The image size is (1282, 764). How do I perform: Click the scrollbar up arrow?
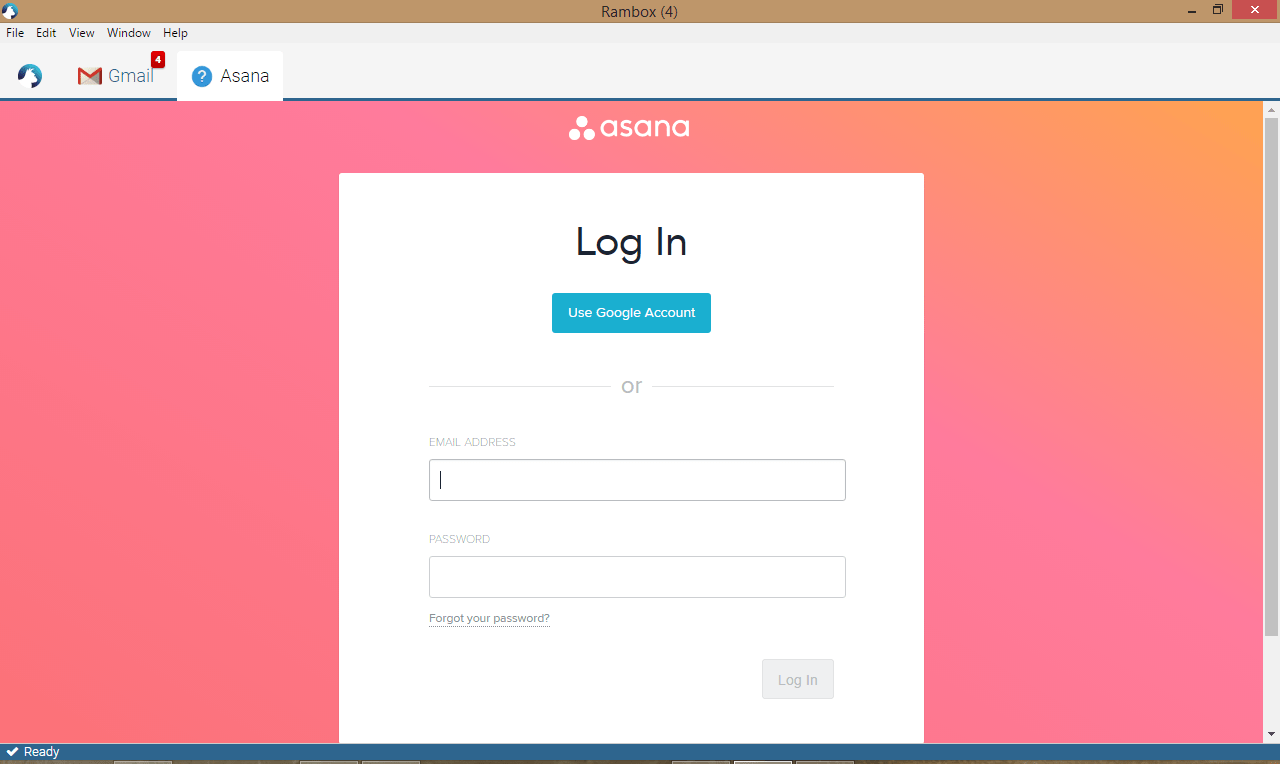pos(1272,109)
